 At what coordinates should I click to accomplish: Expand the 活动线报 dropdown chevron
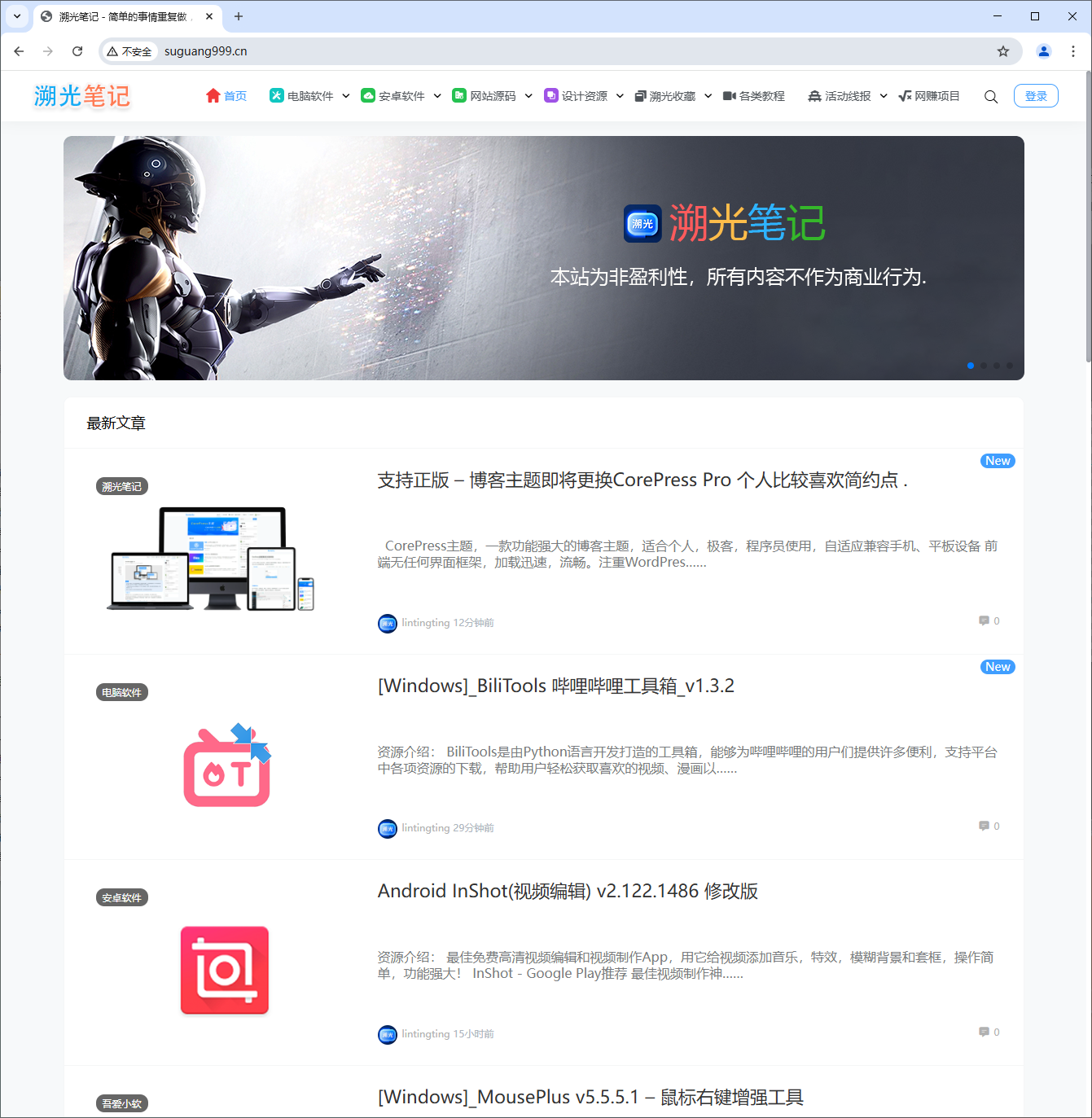(x=884, y=96)
